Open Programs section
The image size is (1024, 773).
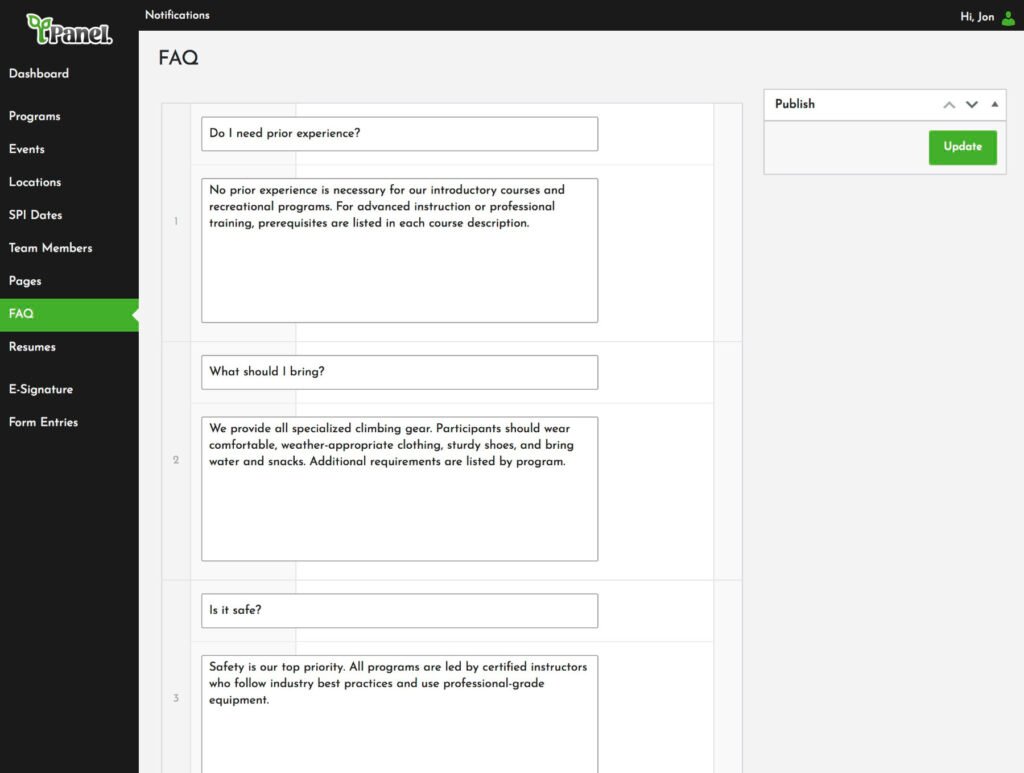35,116
